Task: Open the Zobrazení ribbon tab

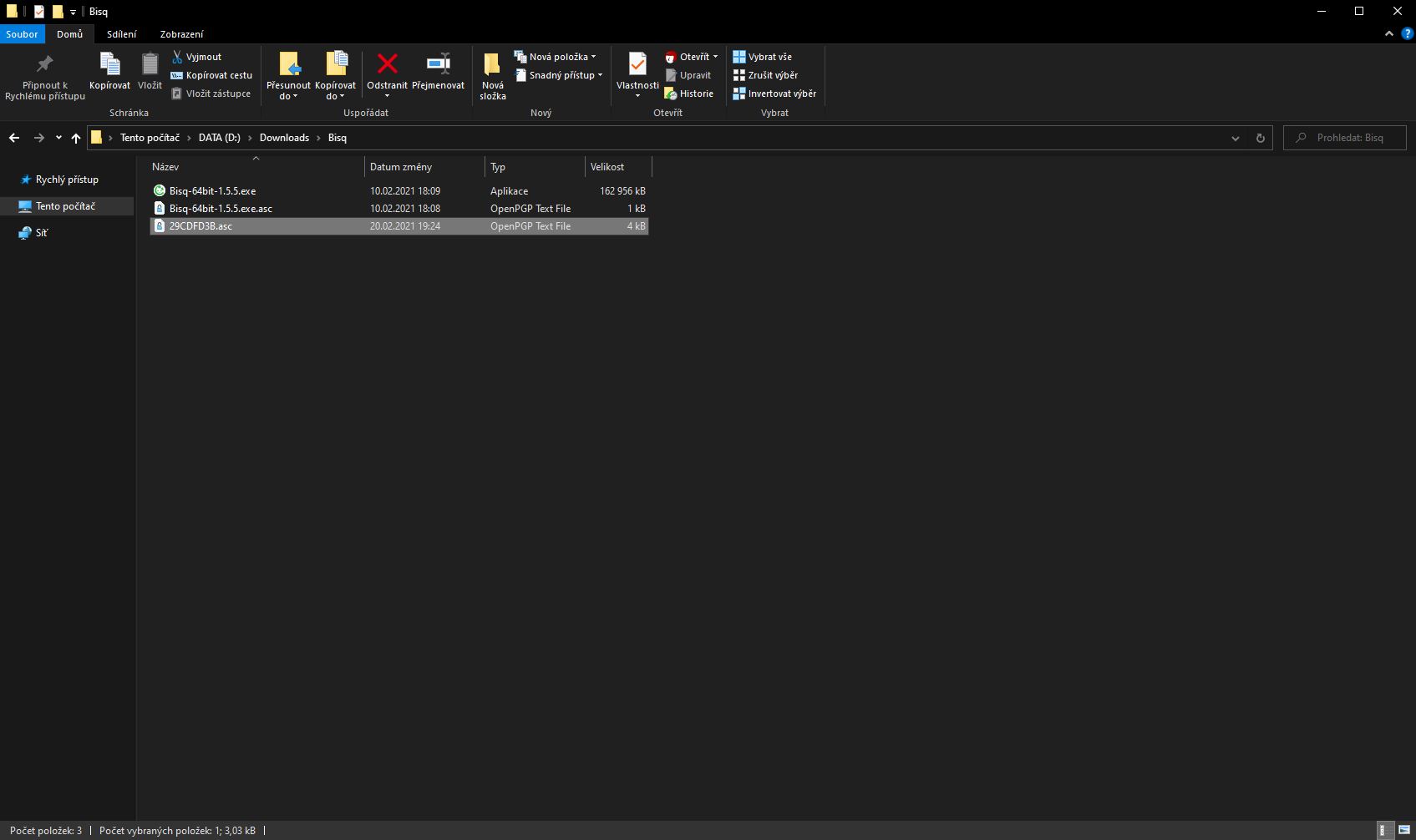Action: (181, 34)
